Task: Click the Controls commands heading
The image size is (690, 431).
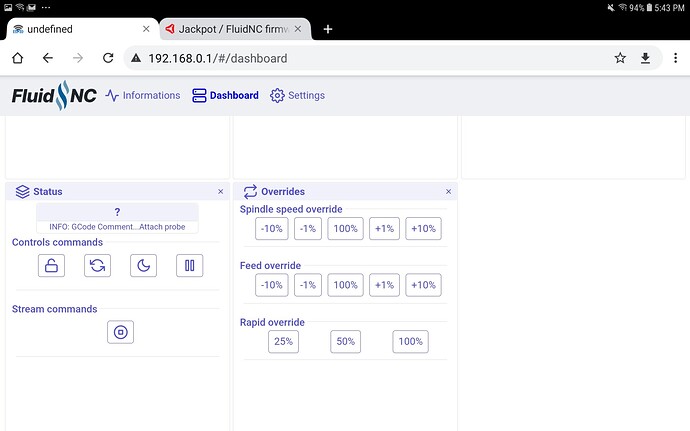Action: pyautogui.click(x=57, y=242)
